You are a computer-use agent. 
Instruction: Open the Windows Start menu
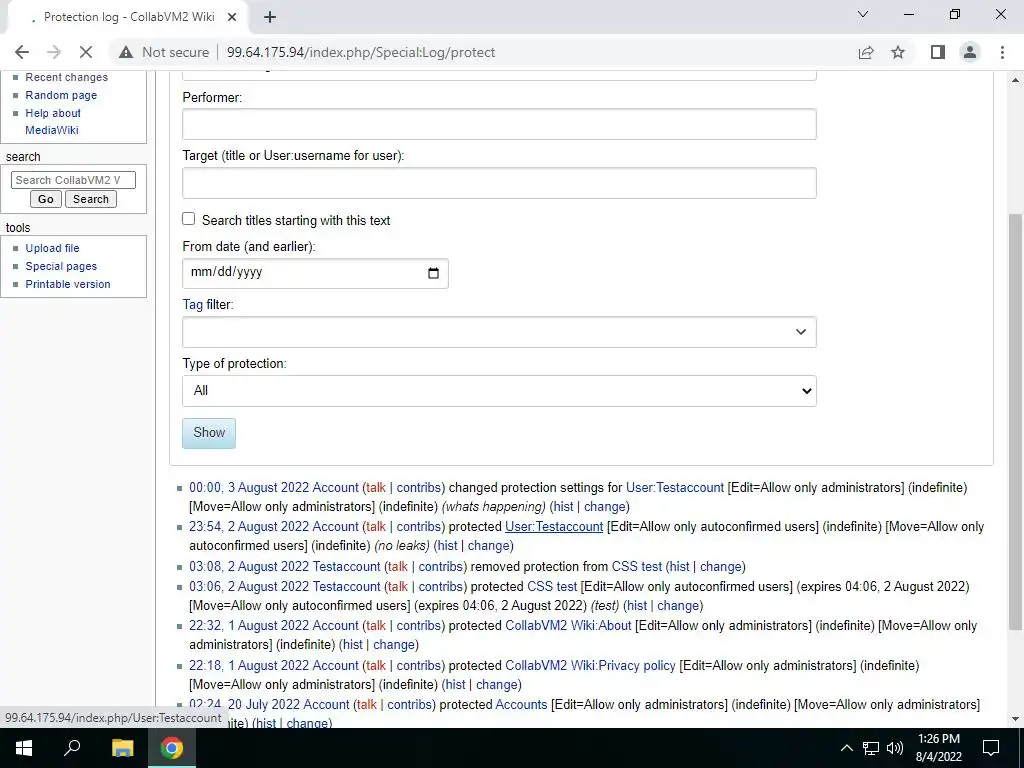tap(24, 748)
